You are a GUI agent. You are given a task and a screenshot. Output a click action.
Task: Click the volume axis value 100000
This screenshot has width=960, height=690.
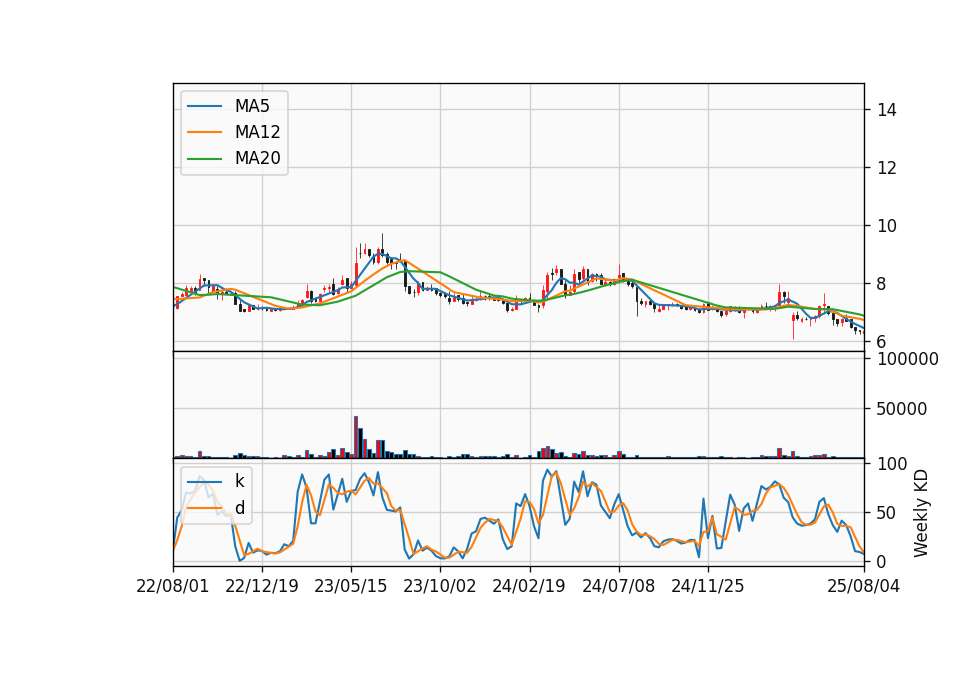[908, 359]
